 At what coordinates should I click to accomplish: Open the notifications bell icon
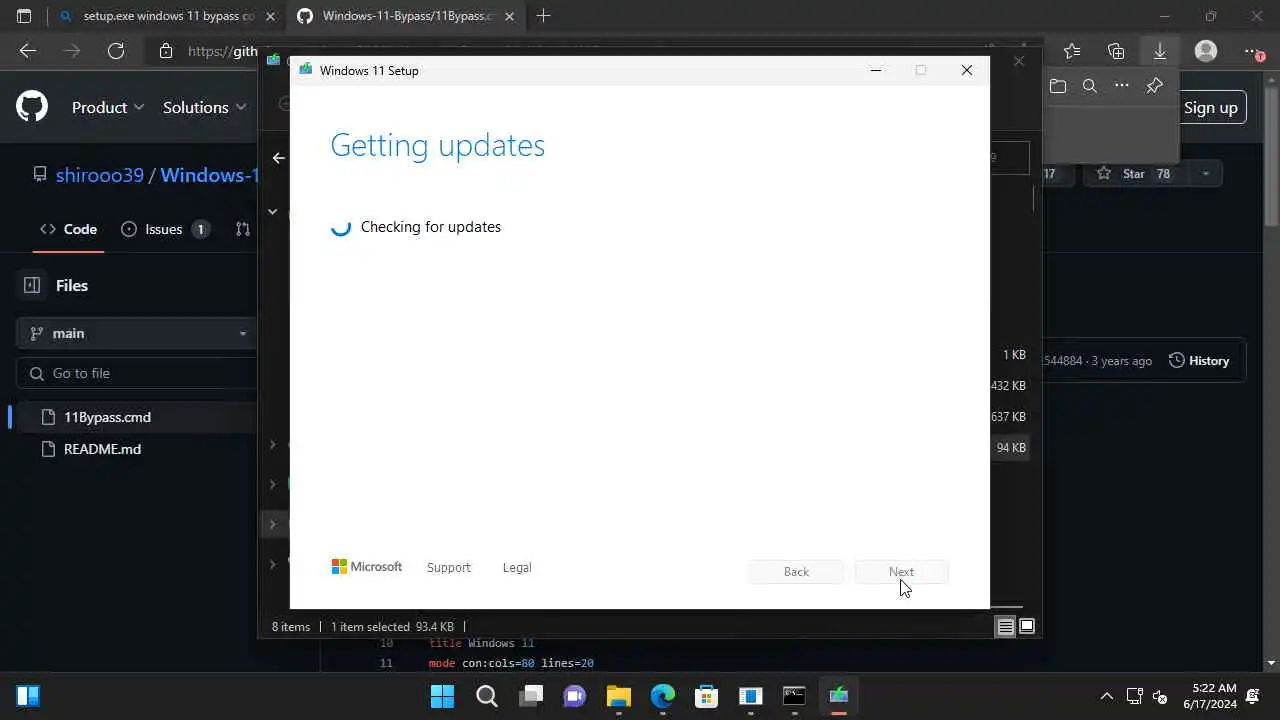point(1253,696)
